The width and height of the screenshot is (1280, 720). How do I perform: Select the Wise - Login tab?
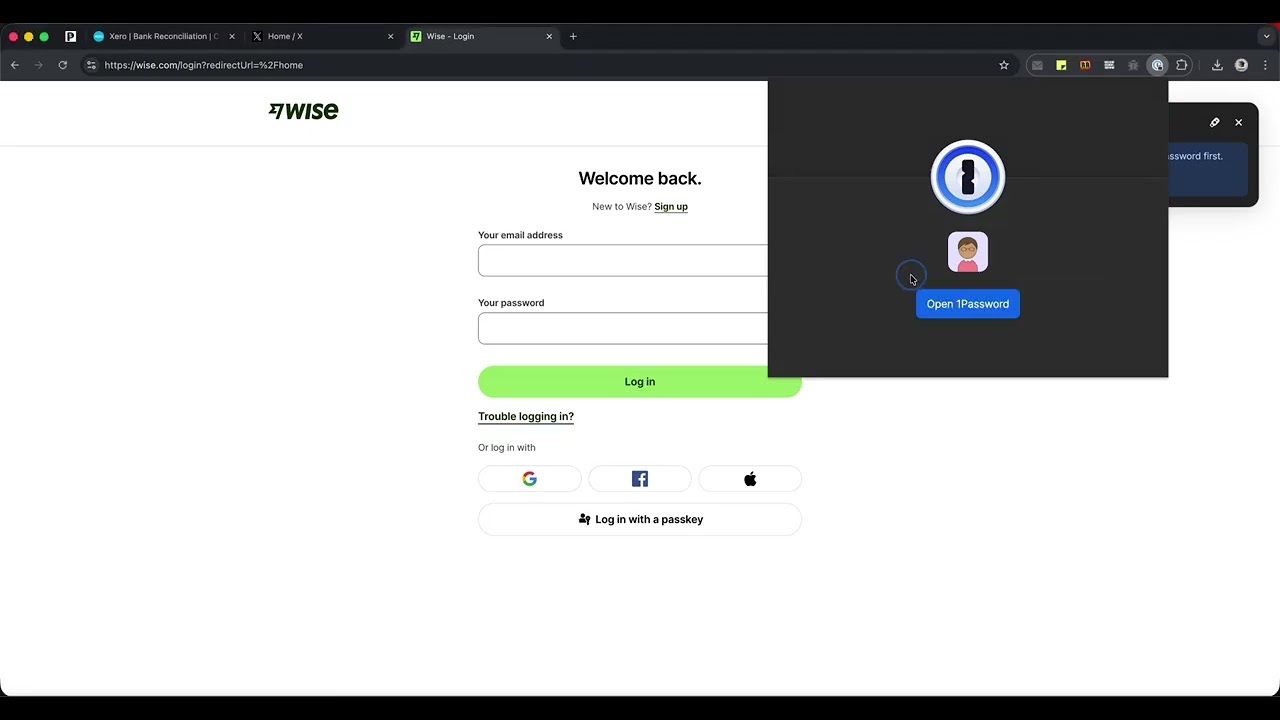pos(480,36)
